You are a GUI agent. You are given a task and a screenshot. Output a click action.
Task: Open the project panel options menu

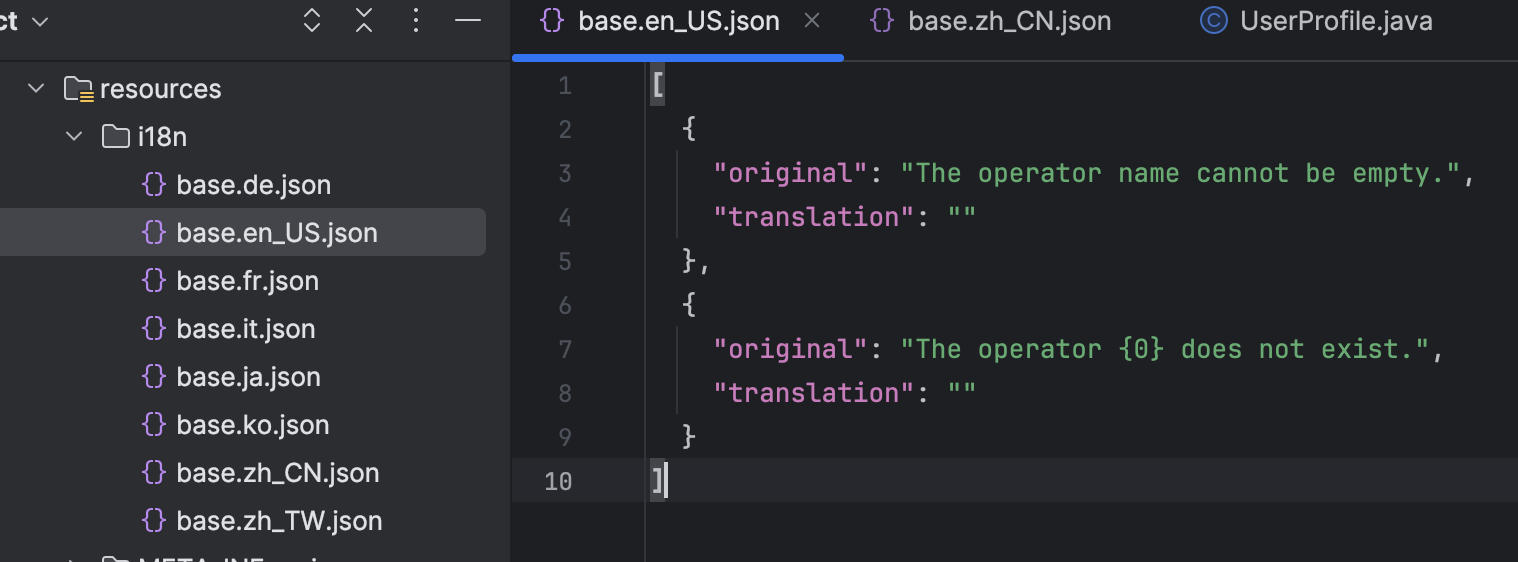pos(416,21)
